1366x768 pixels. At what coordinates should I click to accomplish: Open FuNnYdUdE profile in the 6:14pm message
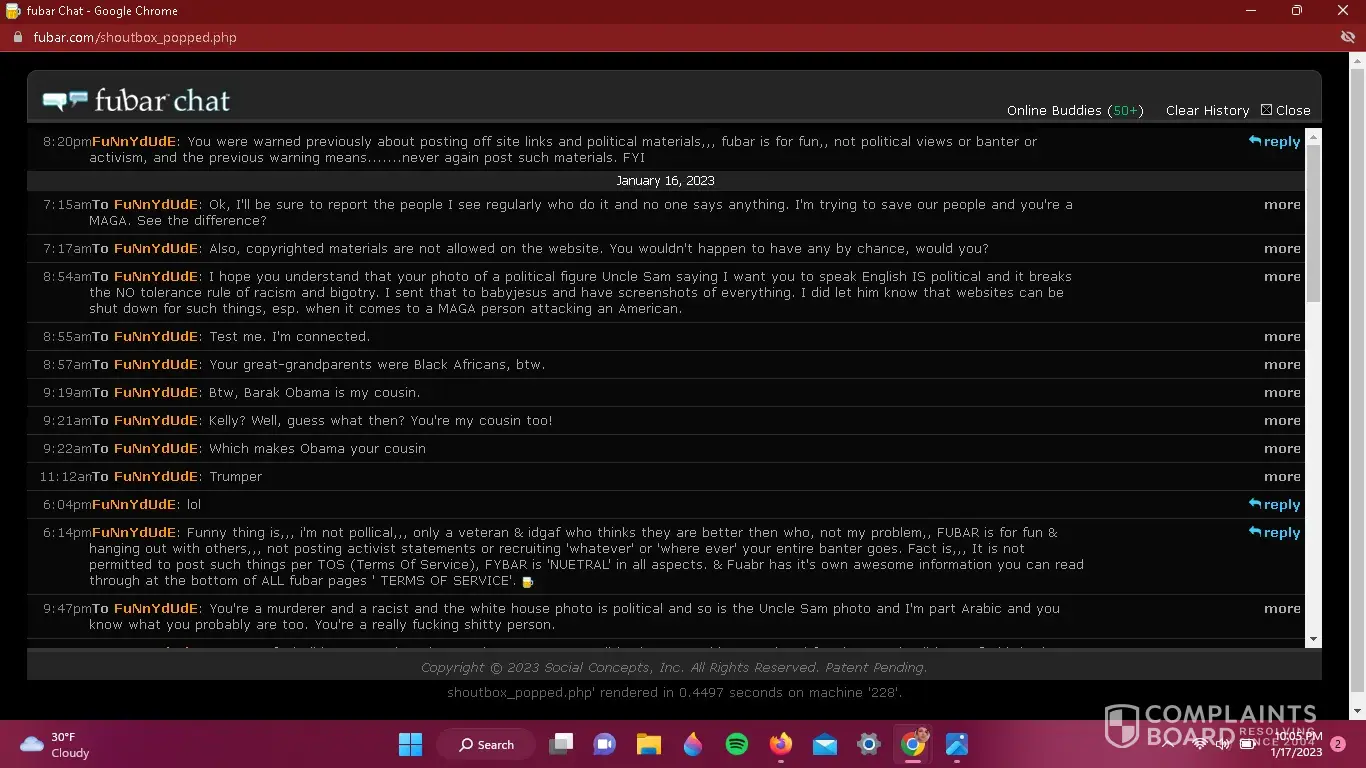(x=134, y=533)
